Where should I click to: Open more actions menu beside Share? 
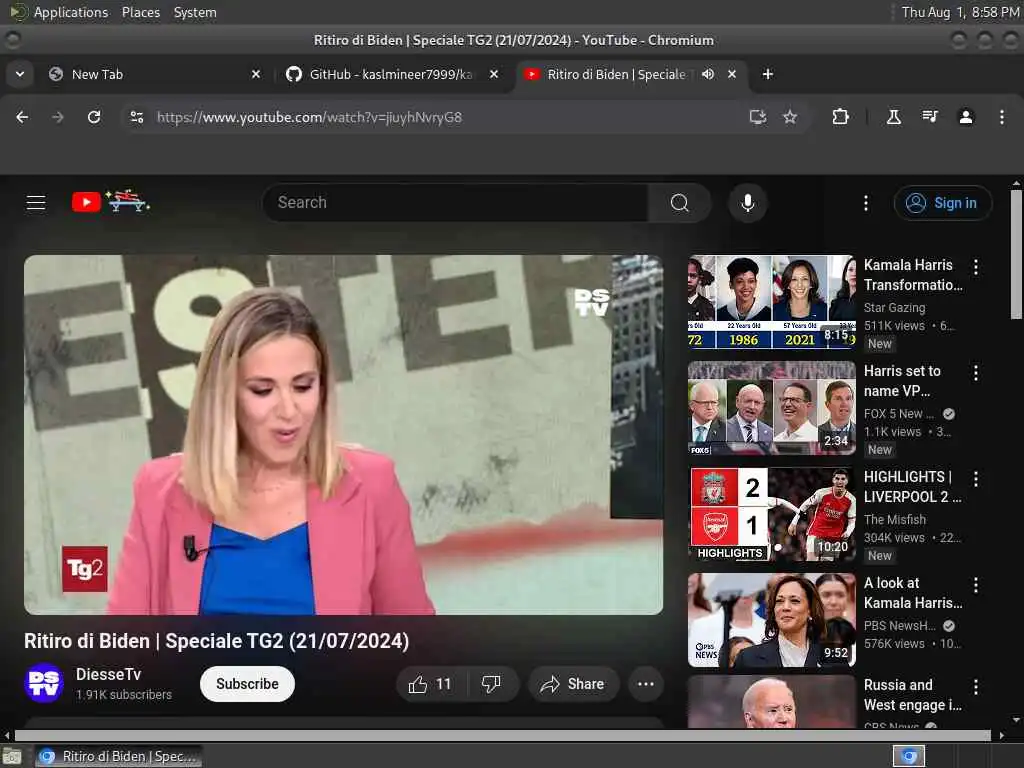tap(646, 684)
